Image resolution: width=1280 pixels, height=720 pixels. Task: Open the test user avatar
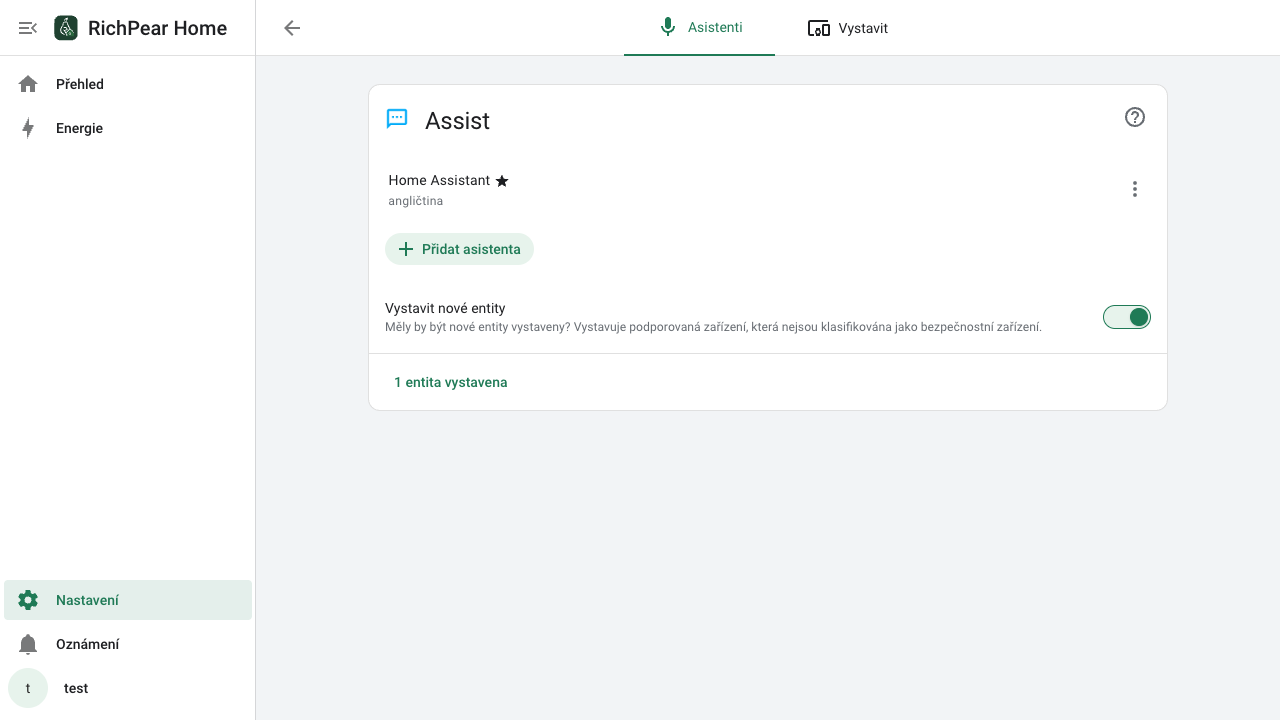pos(28,688)
